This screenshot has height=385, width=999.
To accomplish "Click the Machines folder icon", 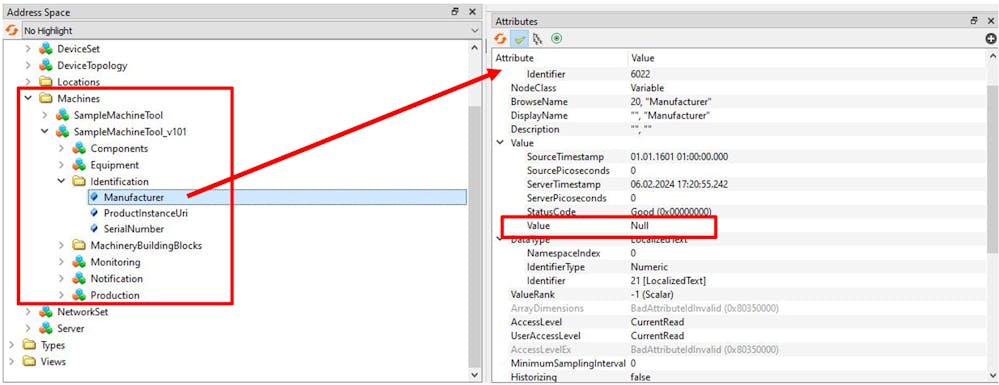I will 45,98.
